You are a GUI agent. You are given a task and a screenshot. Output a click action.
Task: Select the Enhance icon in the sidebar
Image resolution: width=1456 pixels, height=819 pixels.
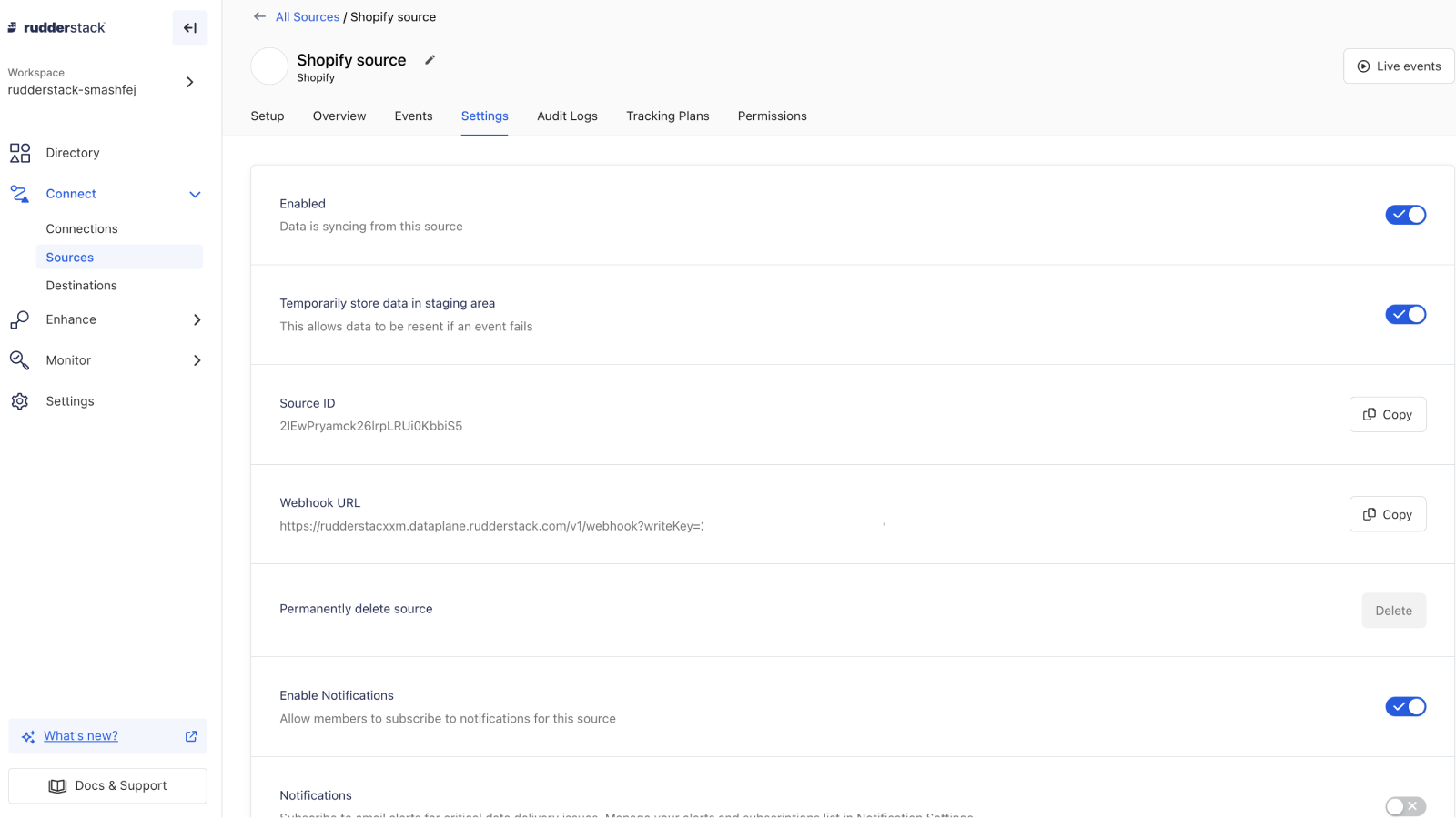click(x=19, y=319)
